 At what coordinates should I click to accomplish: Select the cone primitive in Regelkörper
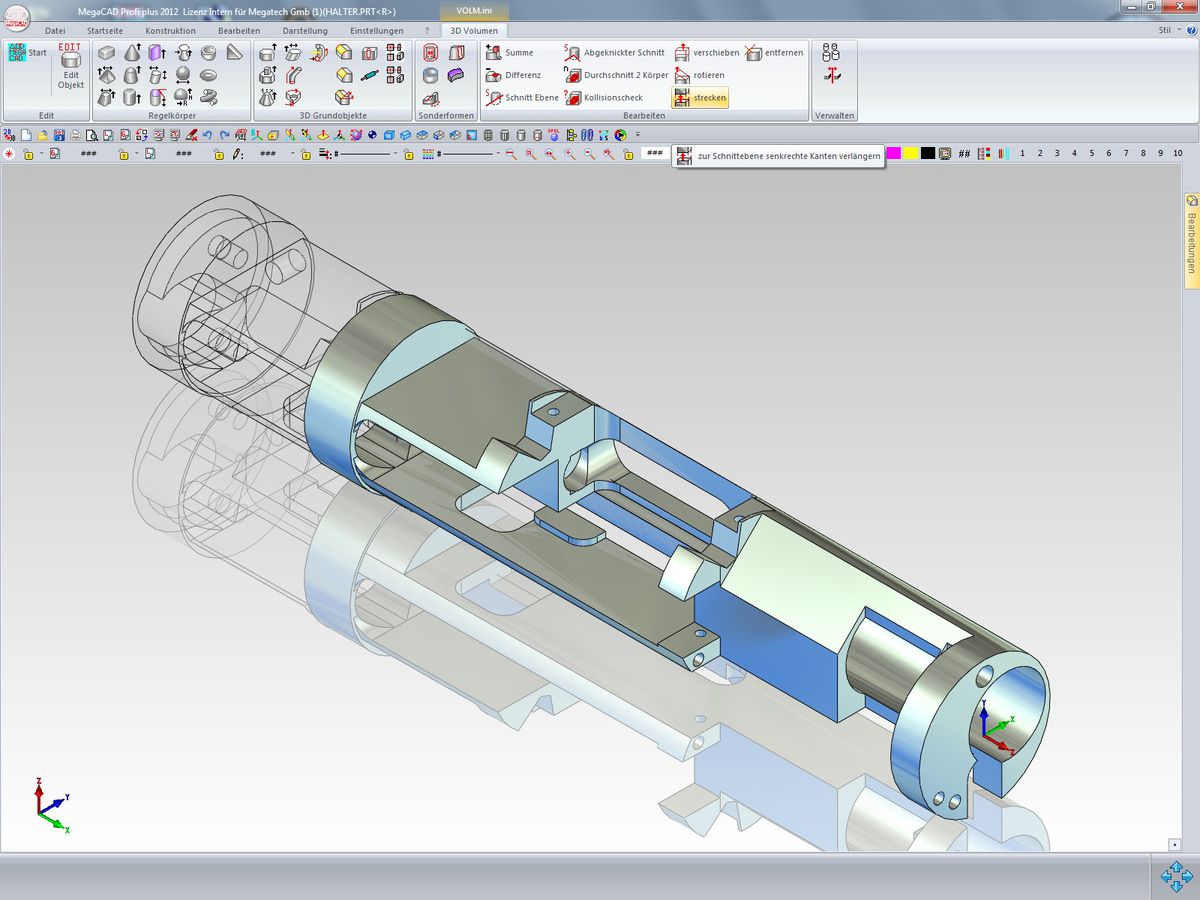coord(132,53)
